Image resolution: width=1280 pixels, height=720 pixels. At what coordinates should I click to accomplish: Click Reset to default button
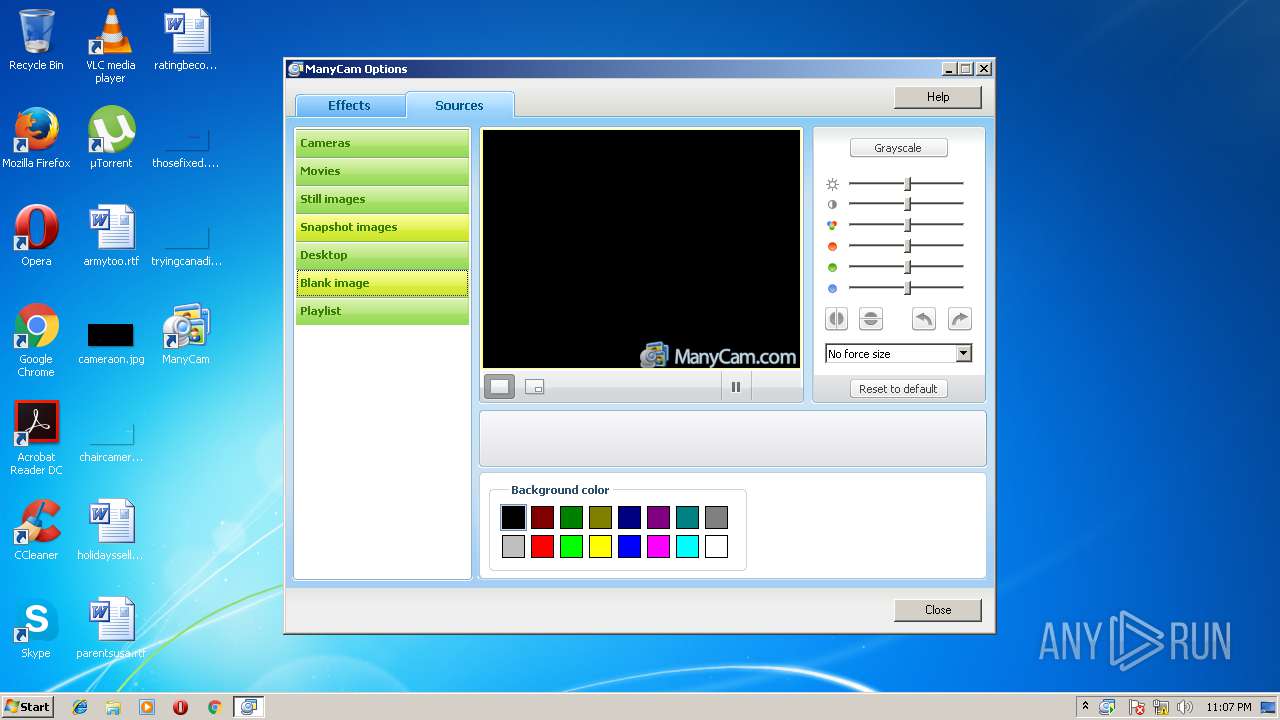898,389
